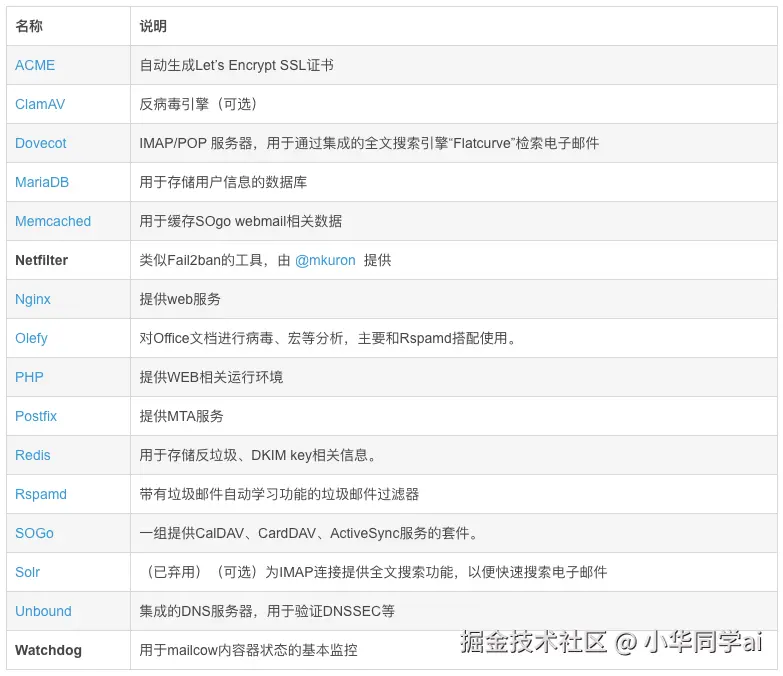This screenshot has height=676, width=783.
Task: Select text 提供WEB相关运行环境
Action: [x=211, y=377]
